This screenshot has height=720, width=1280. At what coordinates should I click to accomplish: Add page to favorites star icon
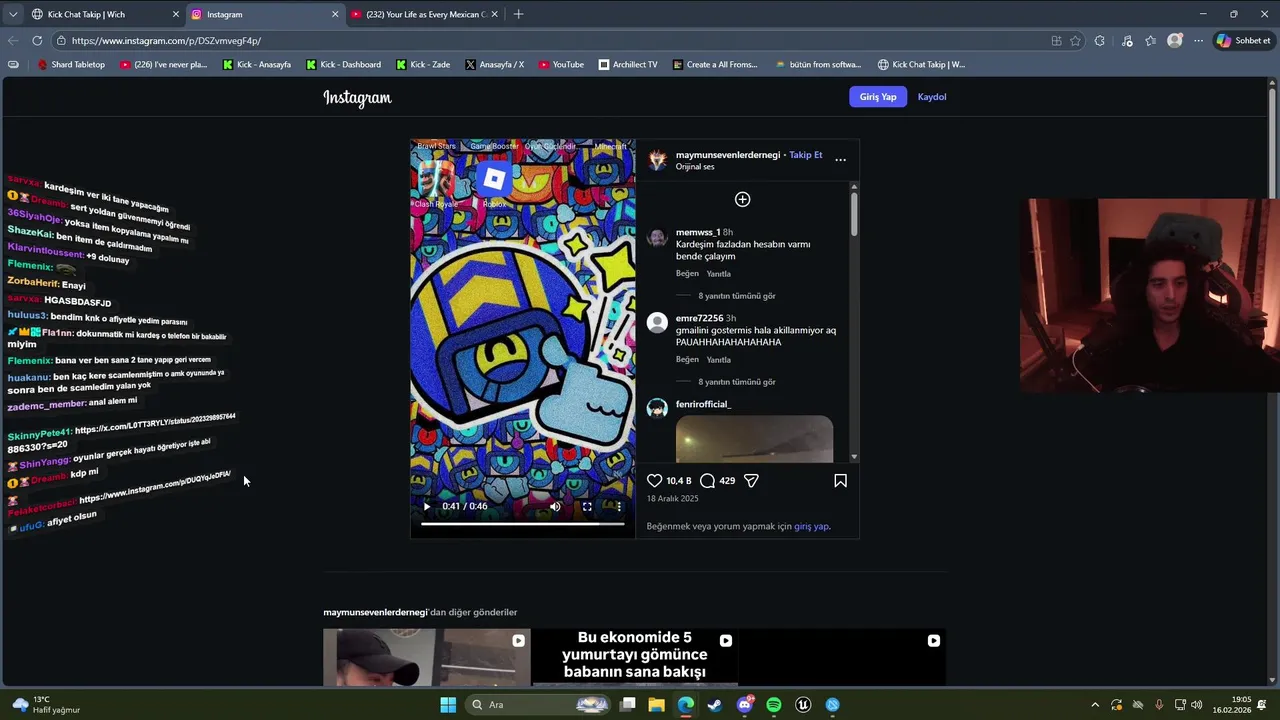(1075, 41)
